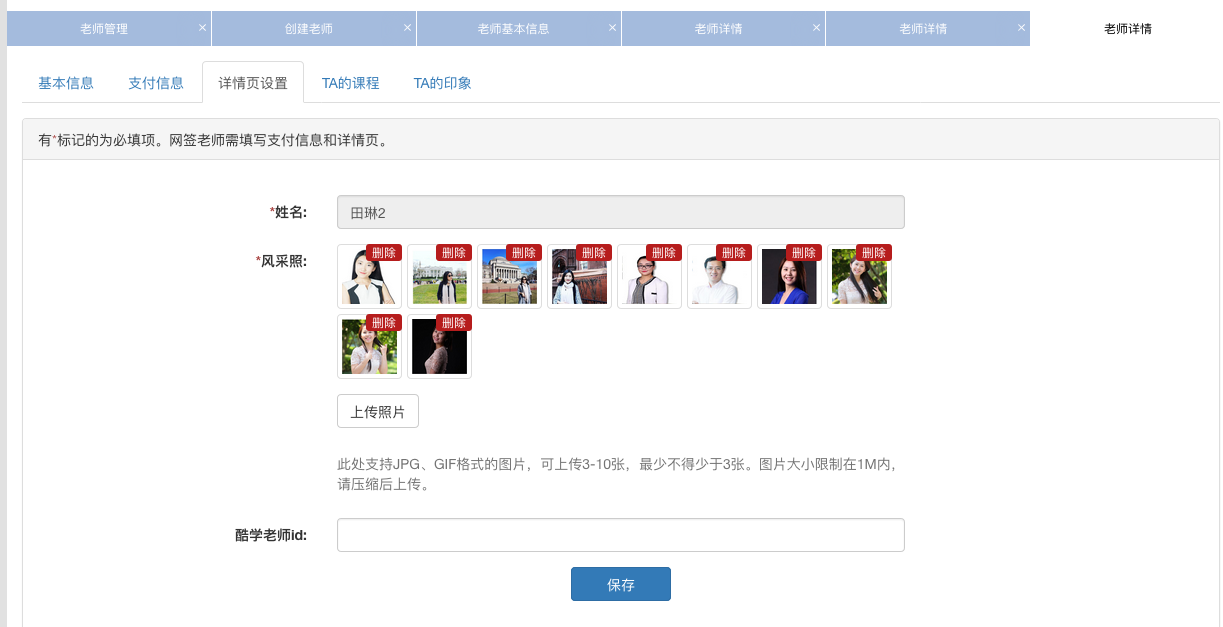Delete the foliage photo beside the blue blazer

874,253
